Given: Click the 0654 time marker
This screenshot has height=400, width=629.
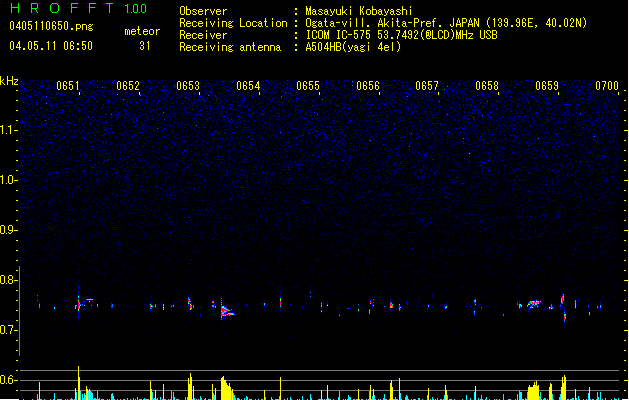Looking at the screenshot, I should click(248, 86).
